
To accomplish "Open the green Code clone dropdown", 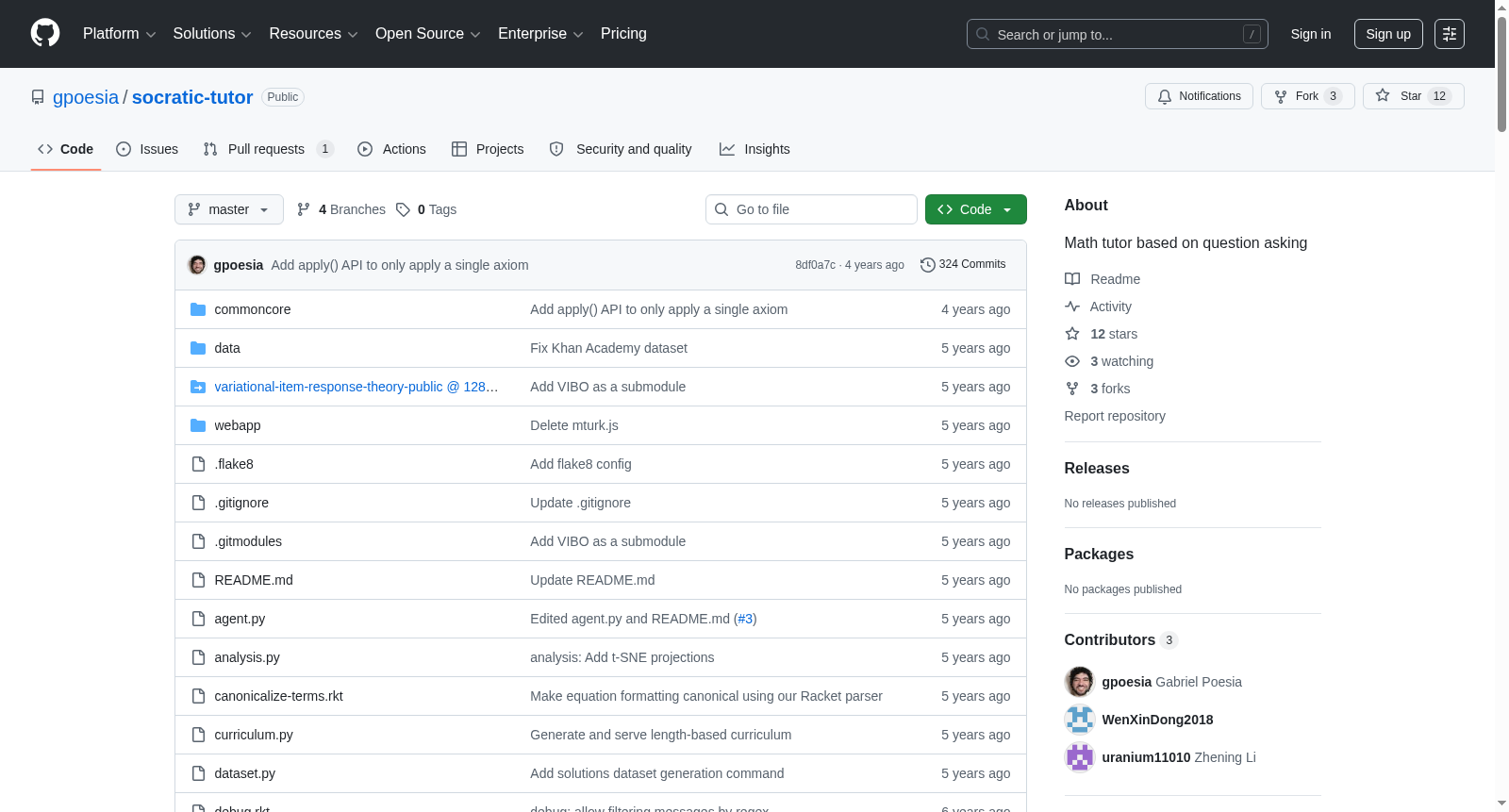I will tap(976, 209).
